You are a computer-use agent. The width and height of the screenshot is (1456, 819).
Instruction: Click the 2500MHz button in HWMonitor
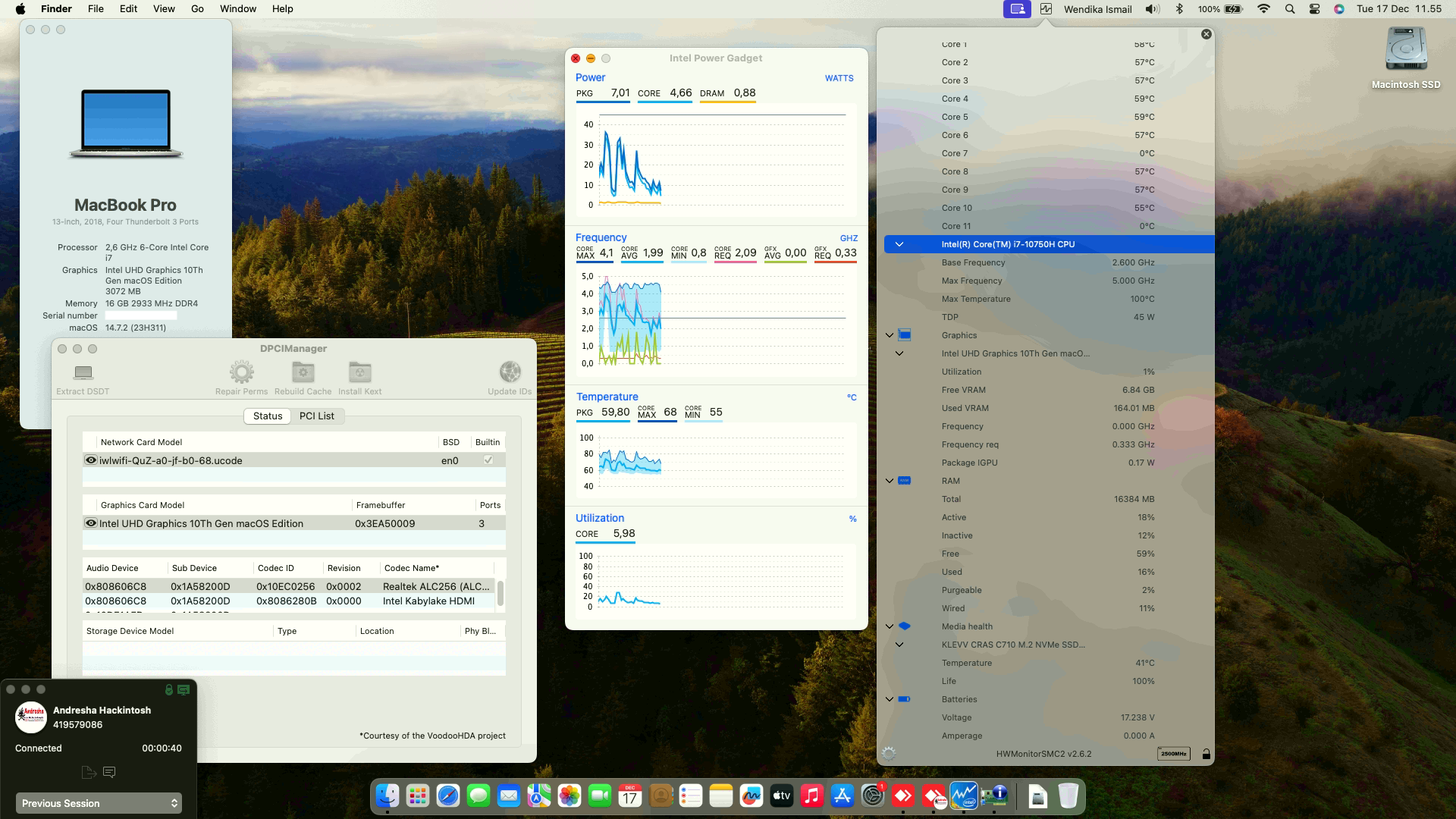1172,754
